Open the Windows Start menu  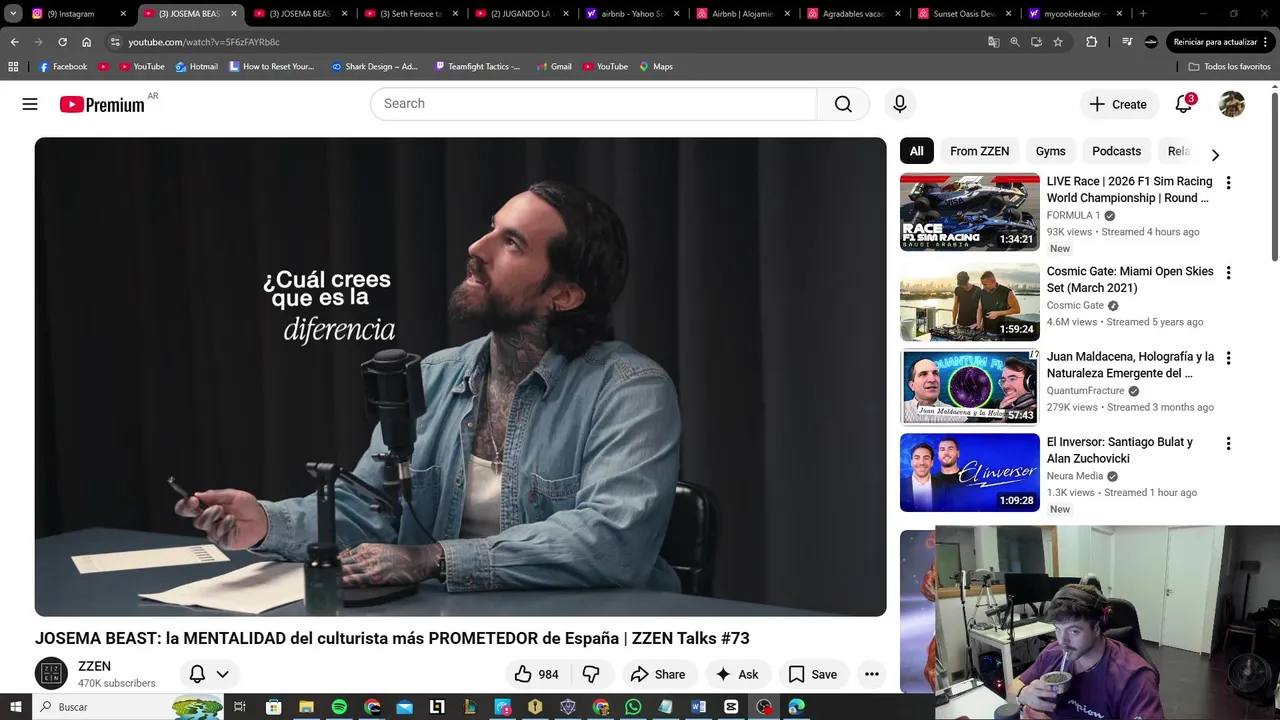coord(15,706)
